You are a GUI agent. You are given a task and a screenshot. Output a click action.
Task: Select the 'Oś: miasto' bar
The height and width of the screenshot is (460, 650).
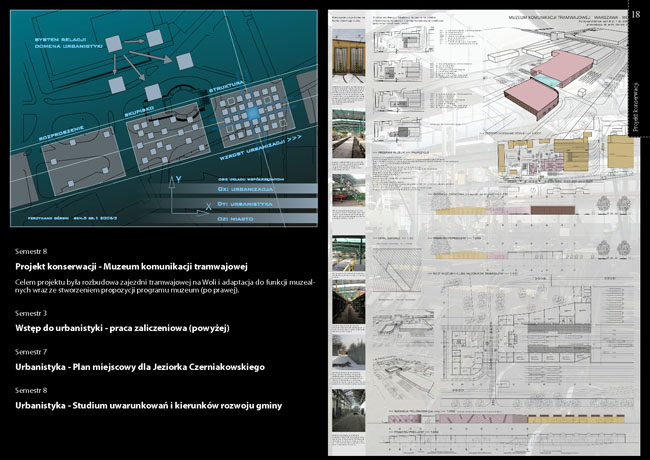coord(259,219)
